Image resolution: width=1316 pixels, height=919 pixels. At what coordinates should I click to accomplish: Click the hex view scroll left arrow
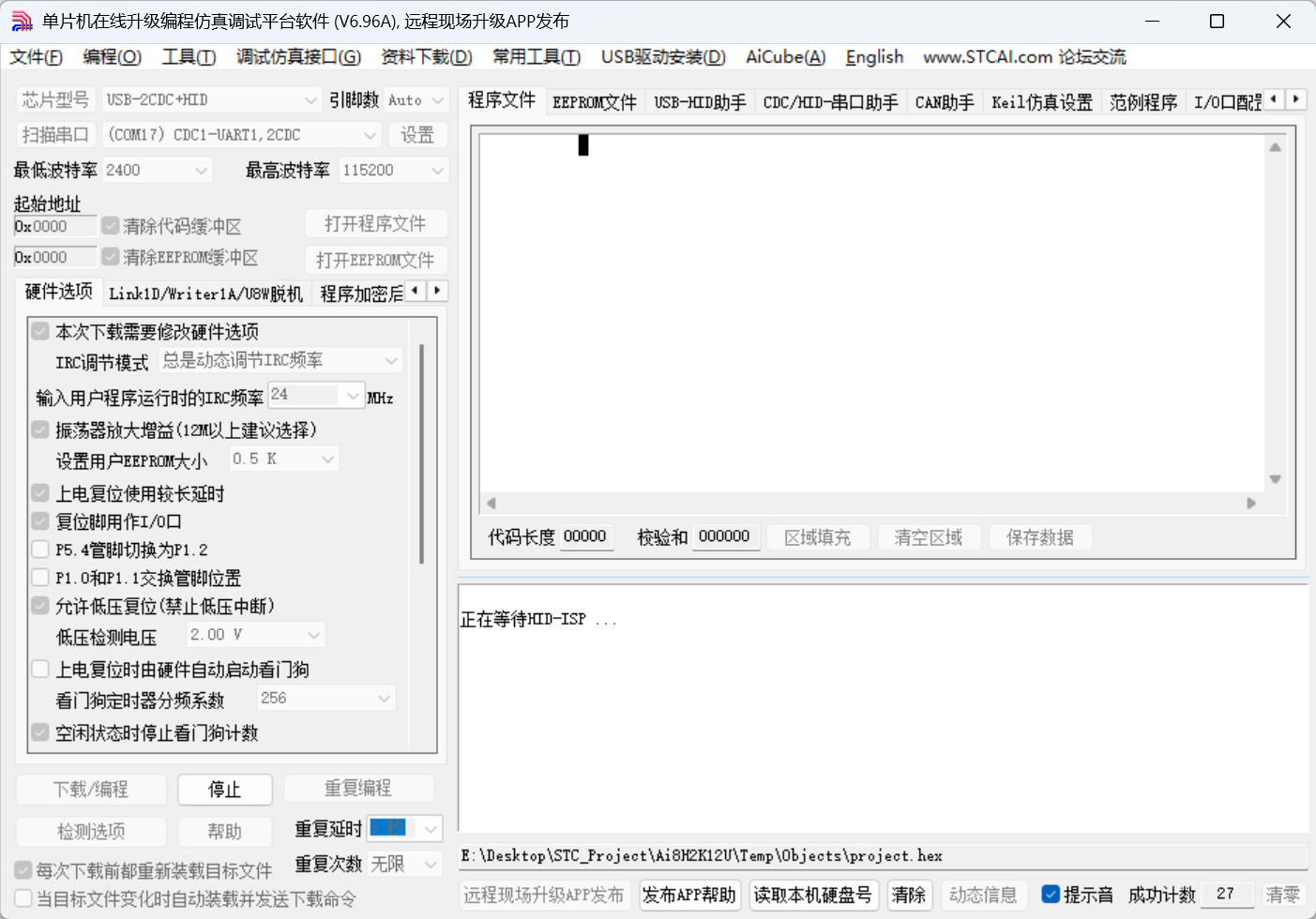tap(491, 504)
